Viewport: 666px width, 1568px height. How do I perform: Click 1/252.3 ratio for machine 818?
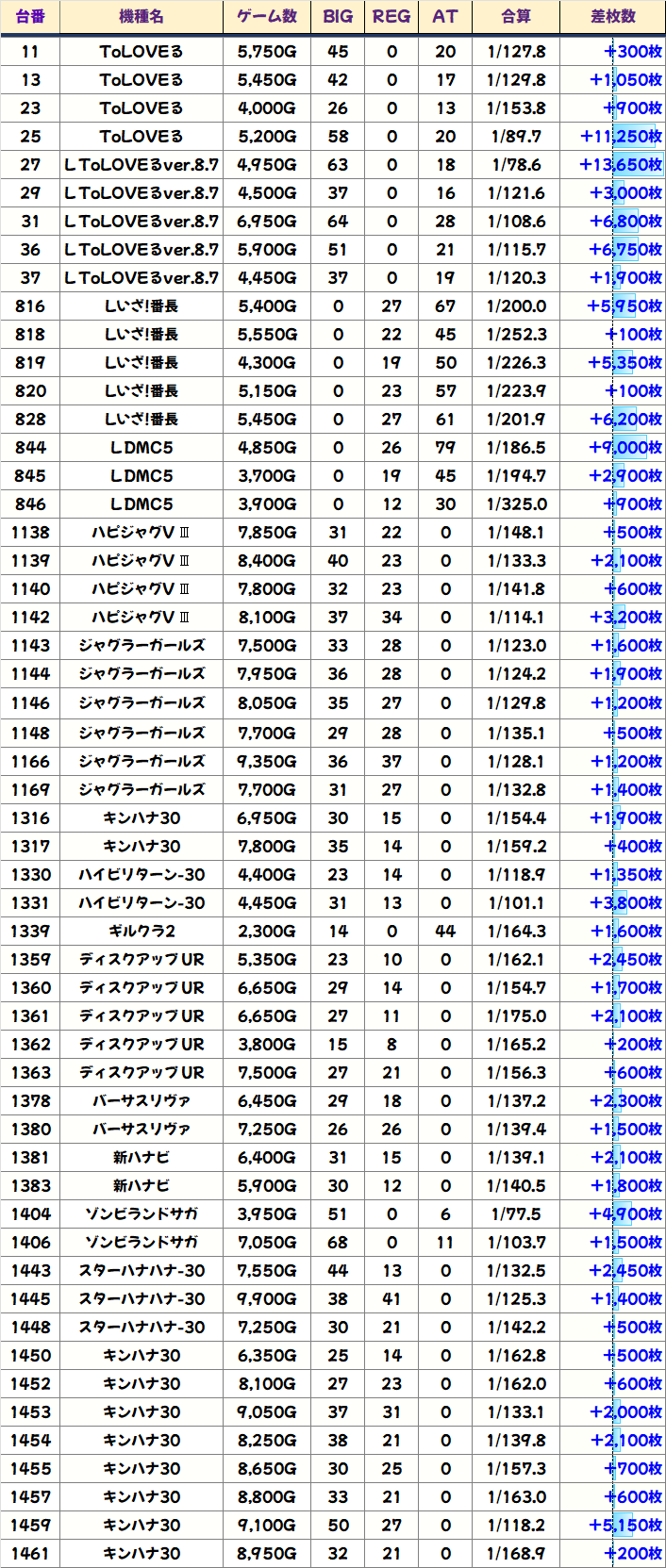pos(516,335)
